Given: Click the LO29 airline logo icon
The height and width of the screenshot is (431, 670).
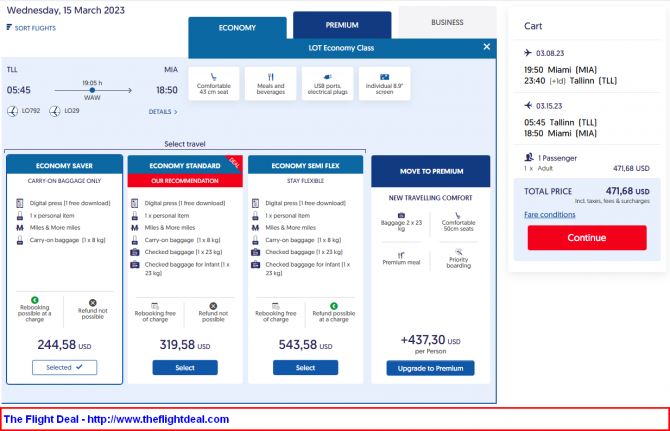Looking at the screenshot, I should (54, 111).
